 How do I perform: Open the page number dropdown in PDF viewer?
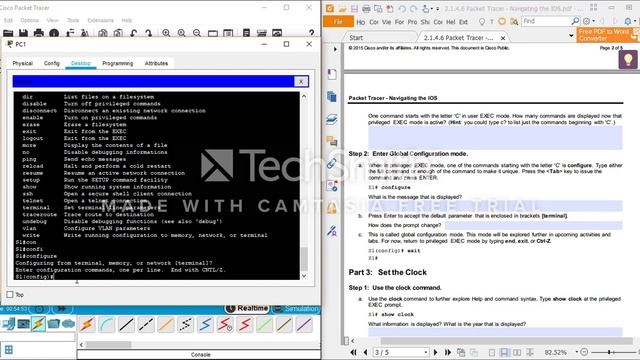coord(426,352)
